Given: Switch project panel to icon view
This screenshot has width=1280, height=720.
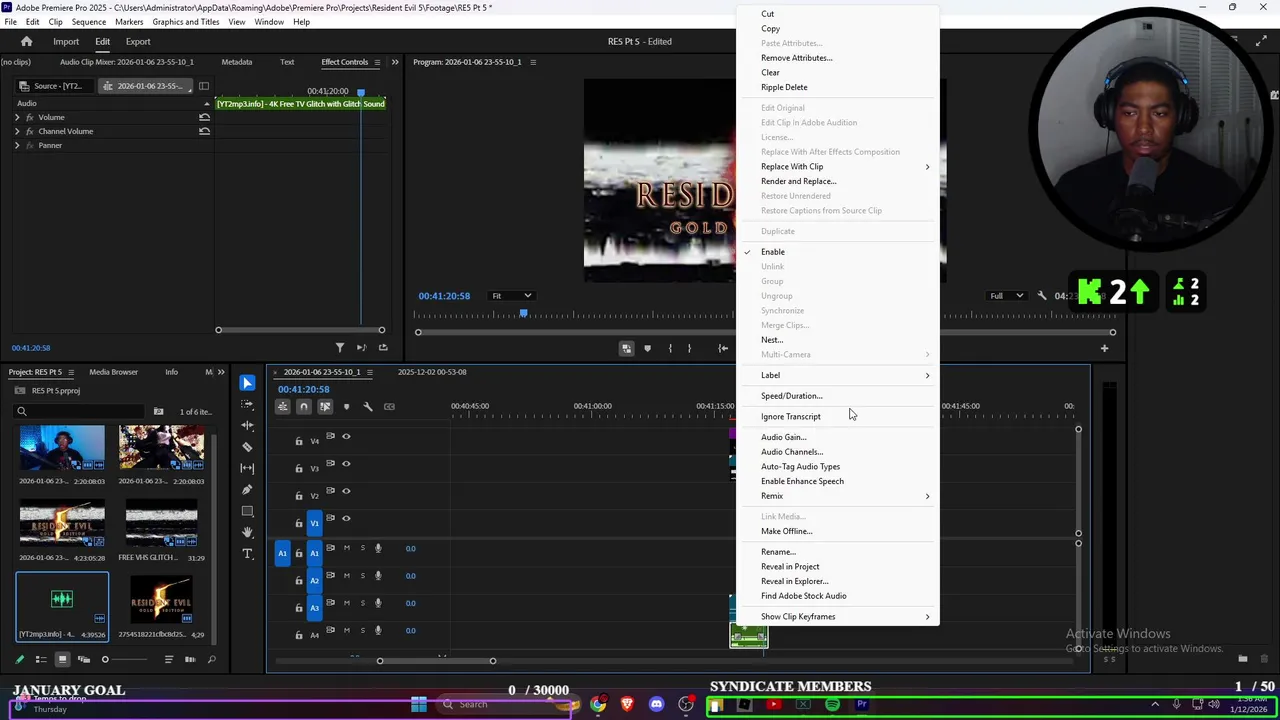Looking at the screenshot, I should click(62, 659).
